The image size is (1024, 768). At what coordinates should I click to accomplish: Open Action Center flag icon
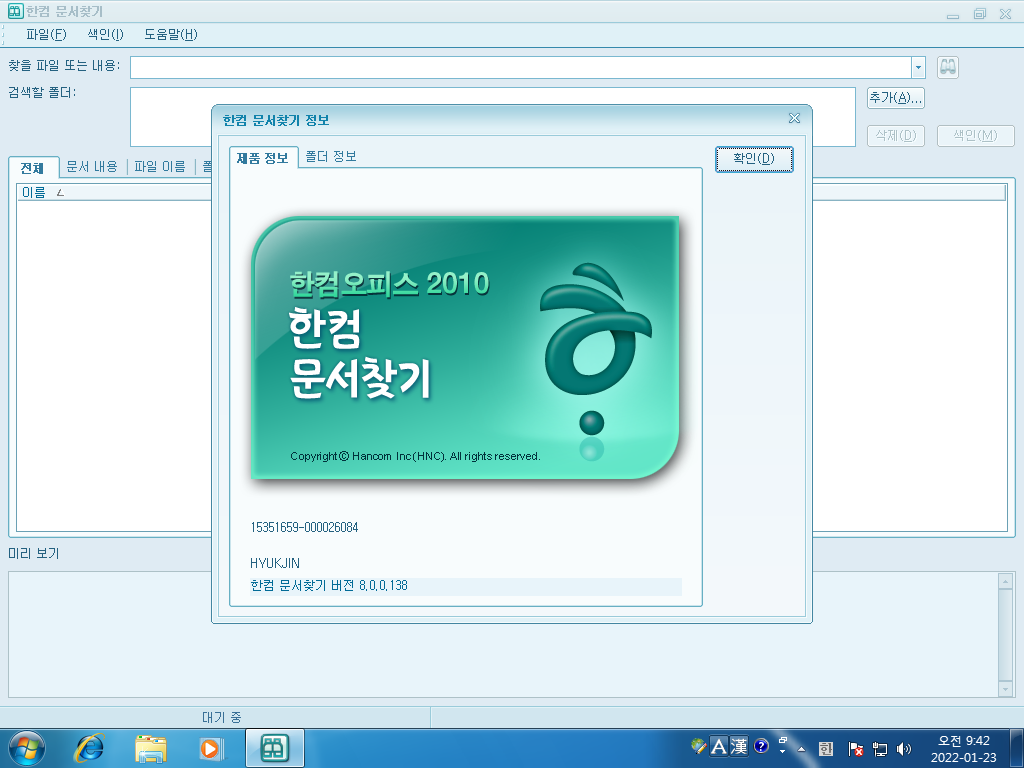click(856, 749)
